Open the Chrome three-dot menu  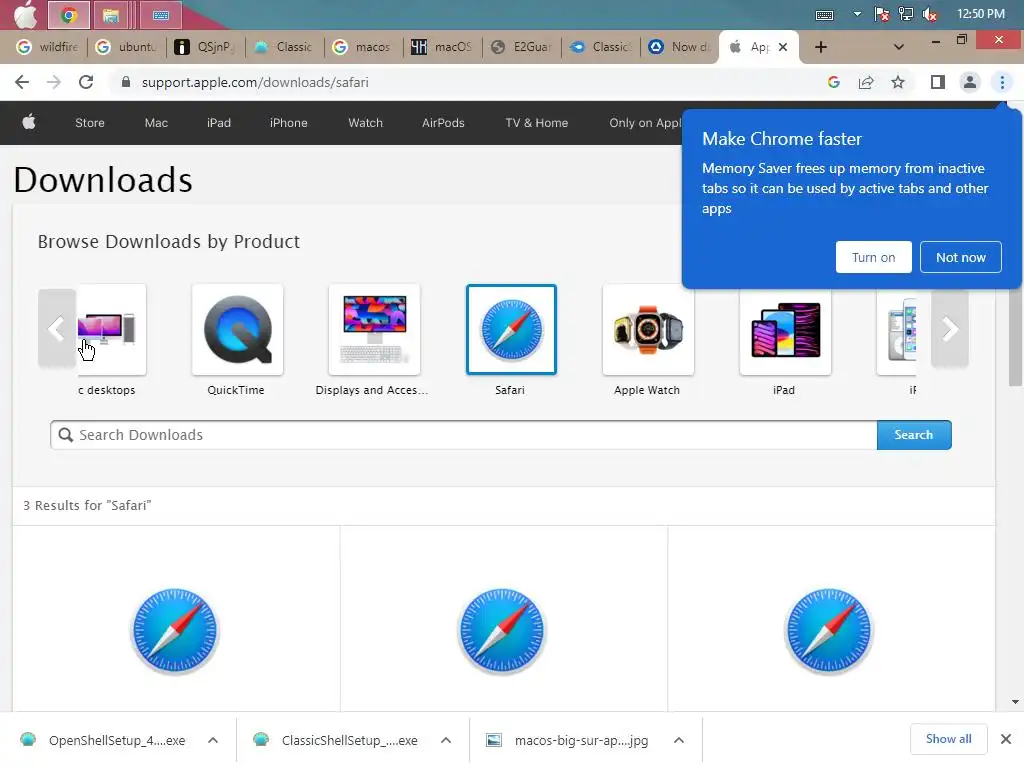click(1002, 82)
